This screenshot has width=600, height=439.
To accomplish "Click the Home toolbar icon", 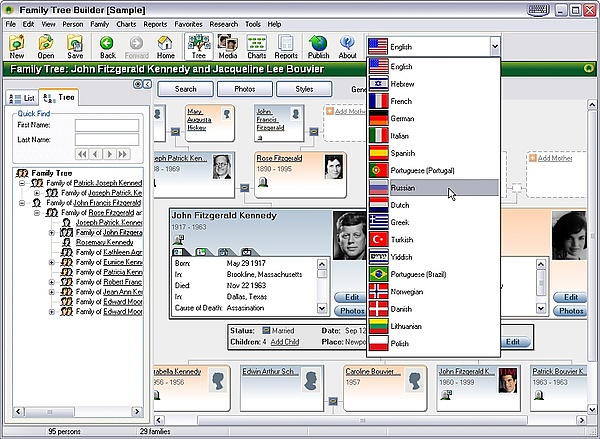I will coord(166,46).
